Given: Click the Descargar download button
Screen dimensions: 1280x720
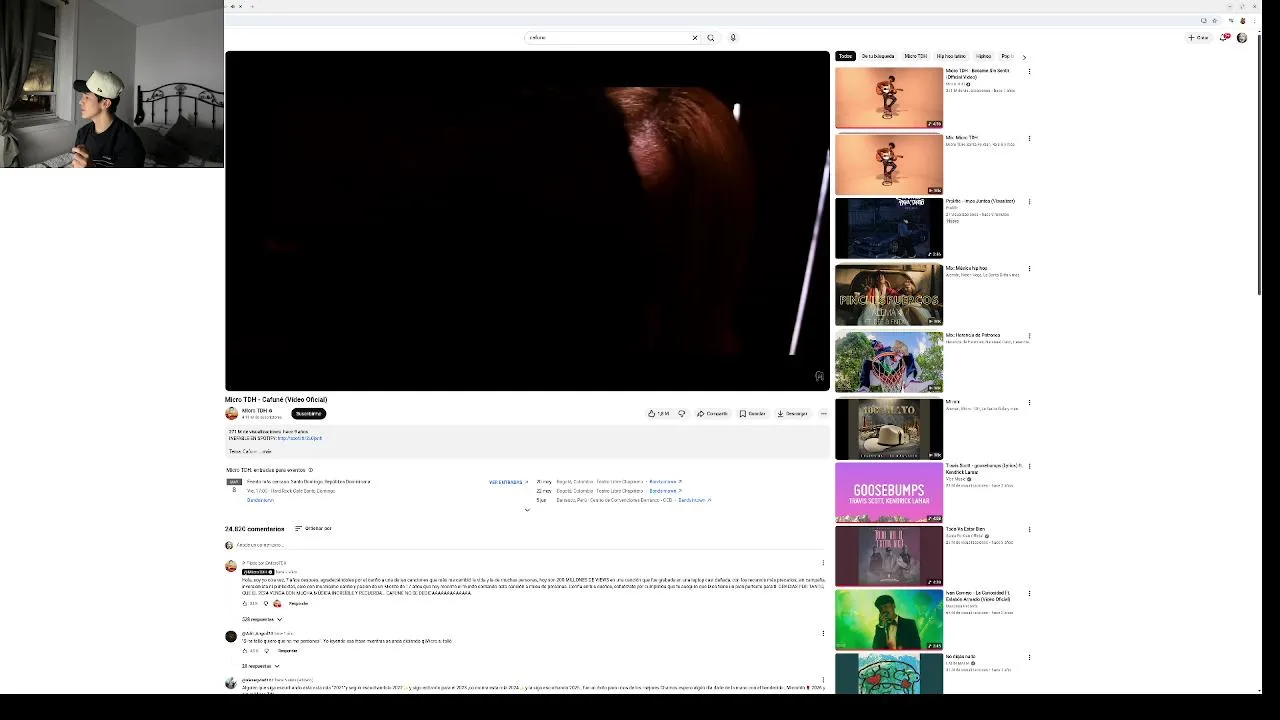Looking at the screenshot, I should [793, 413].
